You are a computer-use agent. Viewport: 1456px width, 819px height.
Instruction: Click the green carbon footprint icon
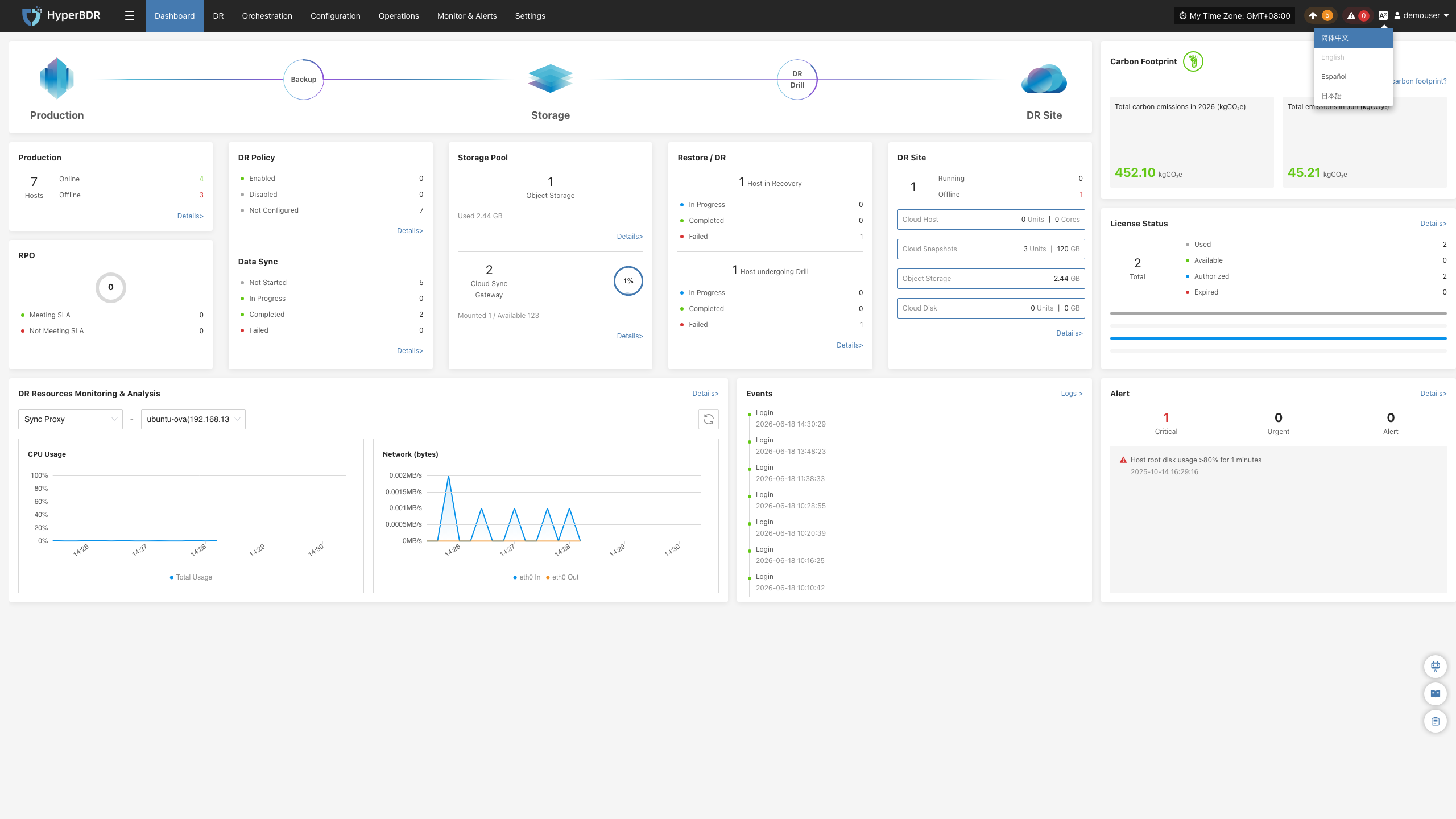click(x=1193, y=61)
